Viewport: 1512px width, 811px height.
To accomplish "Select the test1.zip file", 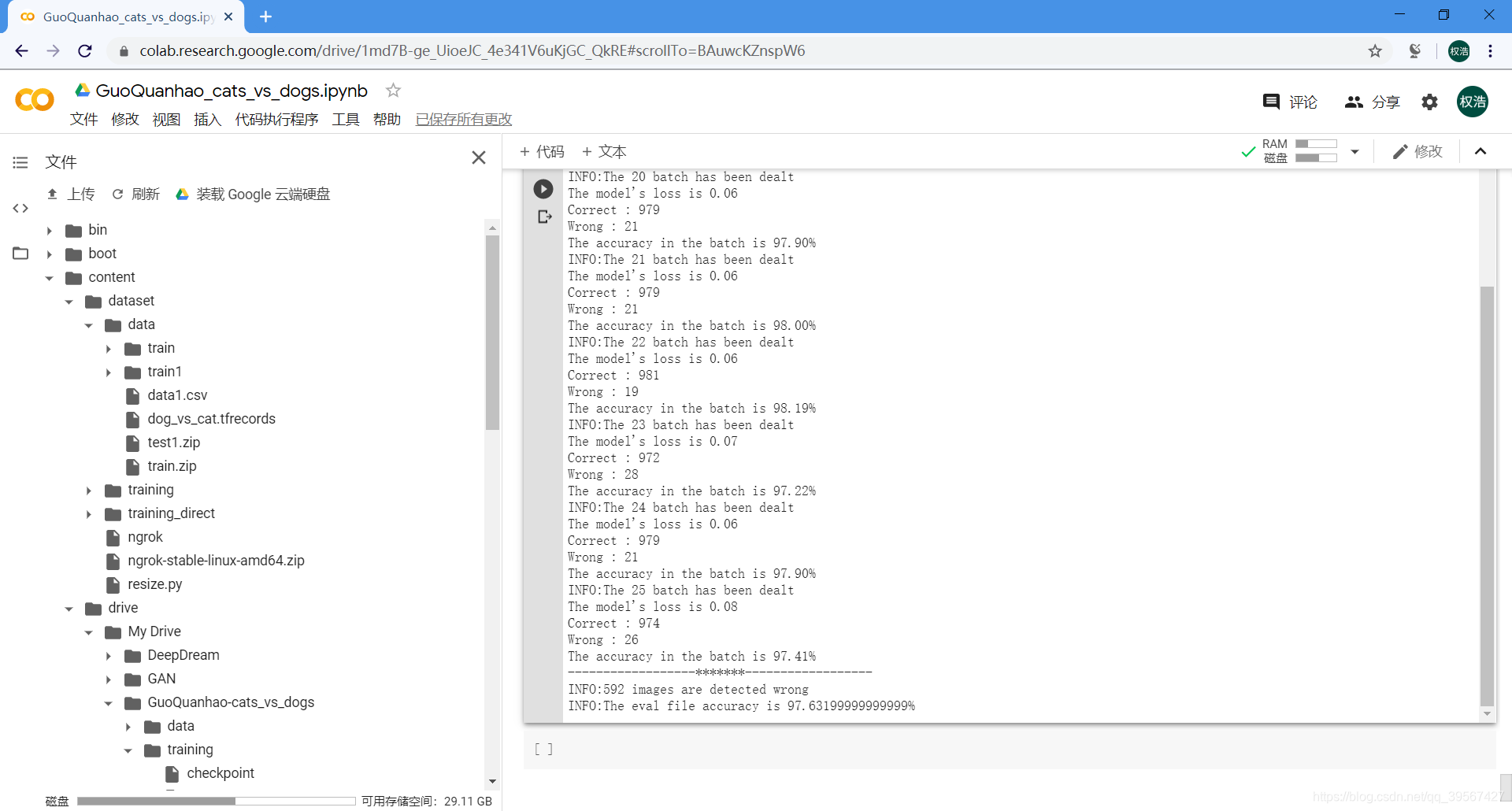I will pos(173,443).
